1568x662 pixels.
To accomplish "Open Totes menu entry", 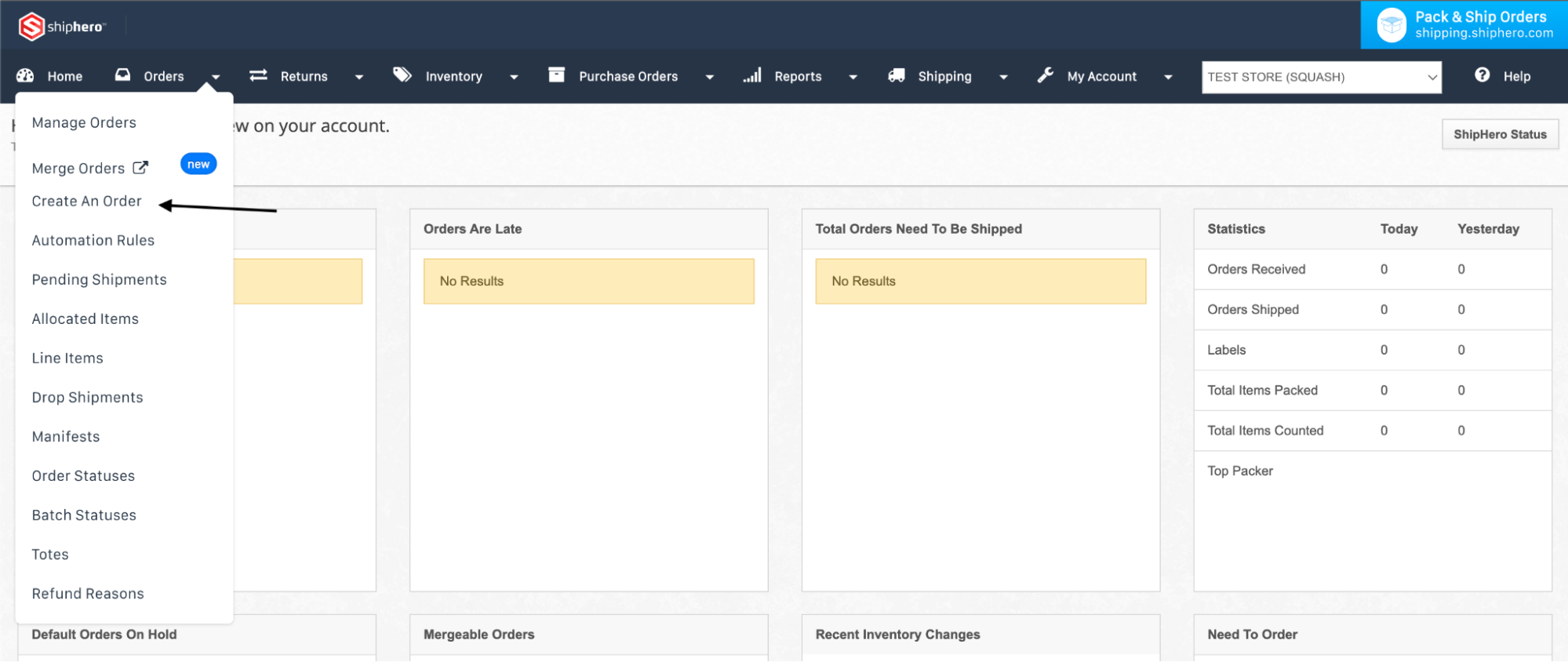I will (x=50, y=554).
